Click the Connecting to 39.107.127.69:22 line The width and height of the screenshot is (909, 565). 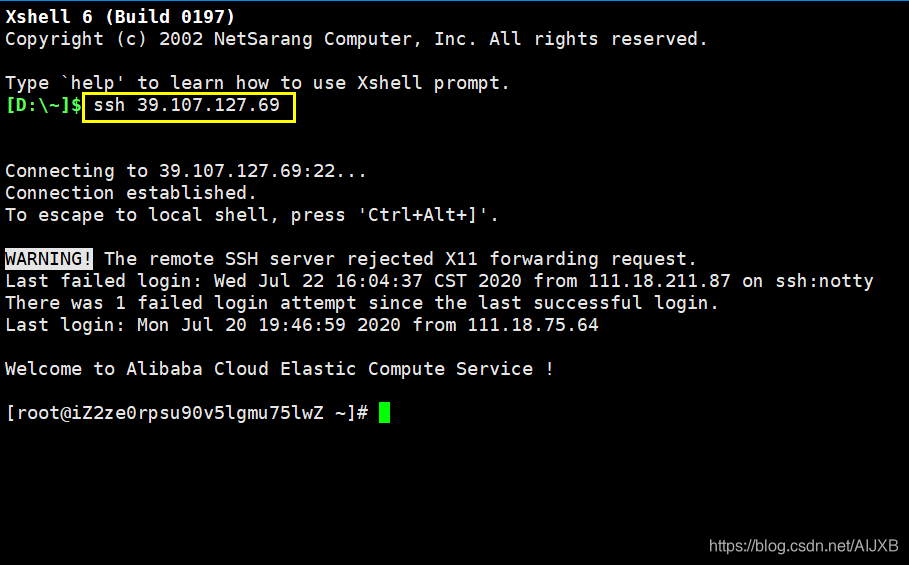pyautogui.click(x=186, y=171)
